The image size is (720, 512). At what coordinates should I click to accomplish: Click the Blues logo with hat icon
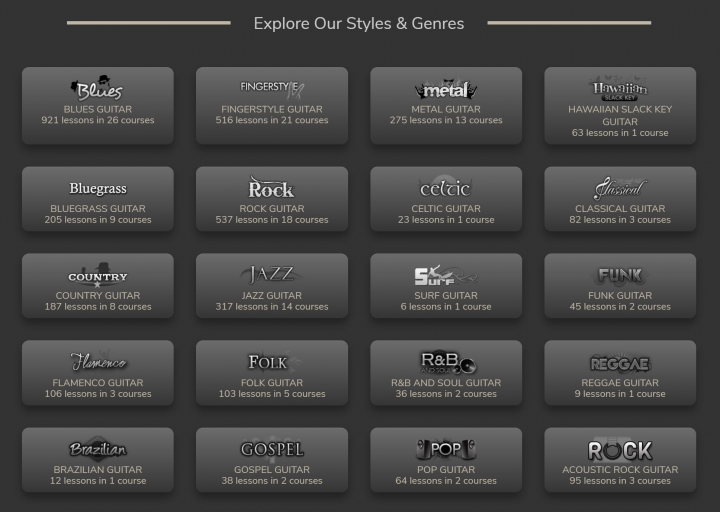click(x=97, y=88)
